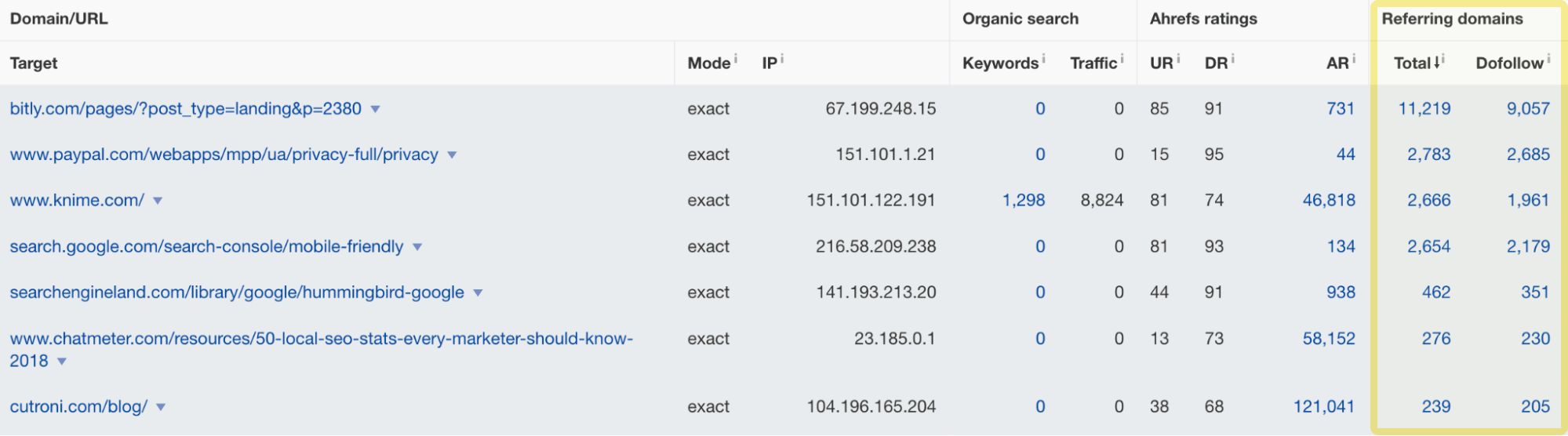This screenshot has height=436, width=1568.
Task: Sort by Dofollow column header
Action: 1509,64
